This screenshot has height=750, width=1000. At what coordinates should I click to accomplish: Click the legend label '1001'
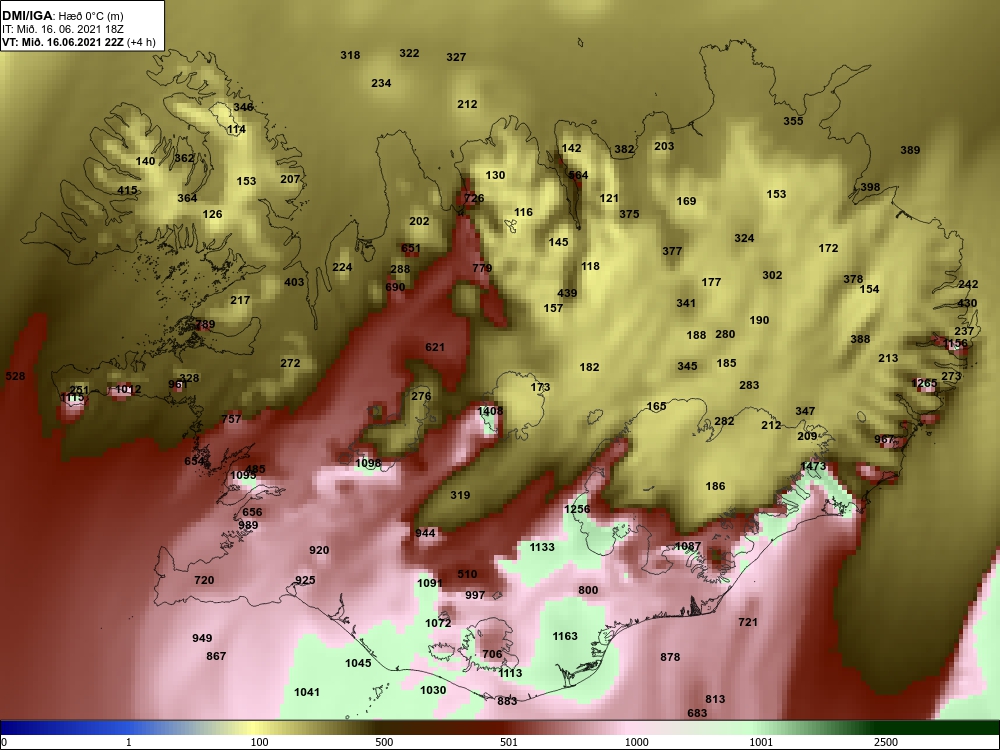click(761, 742)
